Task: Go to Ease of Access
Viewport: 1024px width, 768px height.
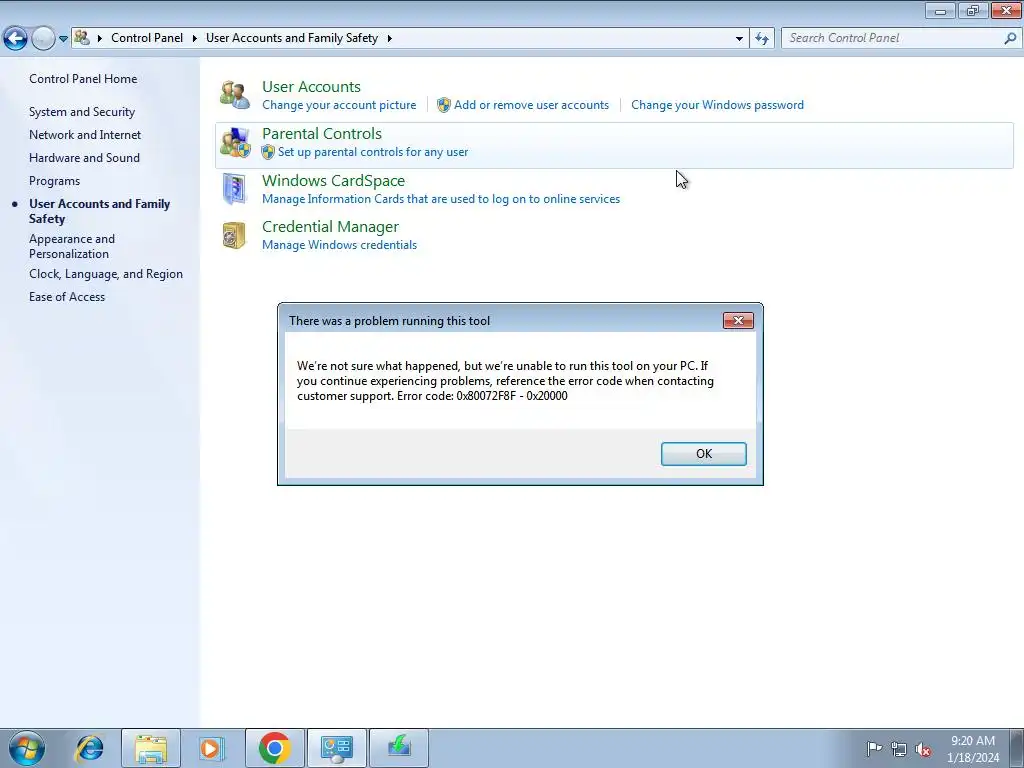Action: [67, 296]
